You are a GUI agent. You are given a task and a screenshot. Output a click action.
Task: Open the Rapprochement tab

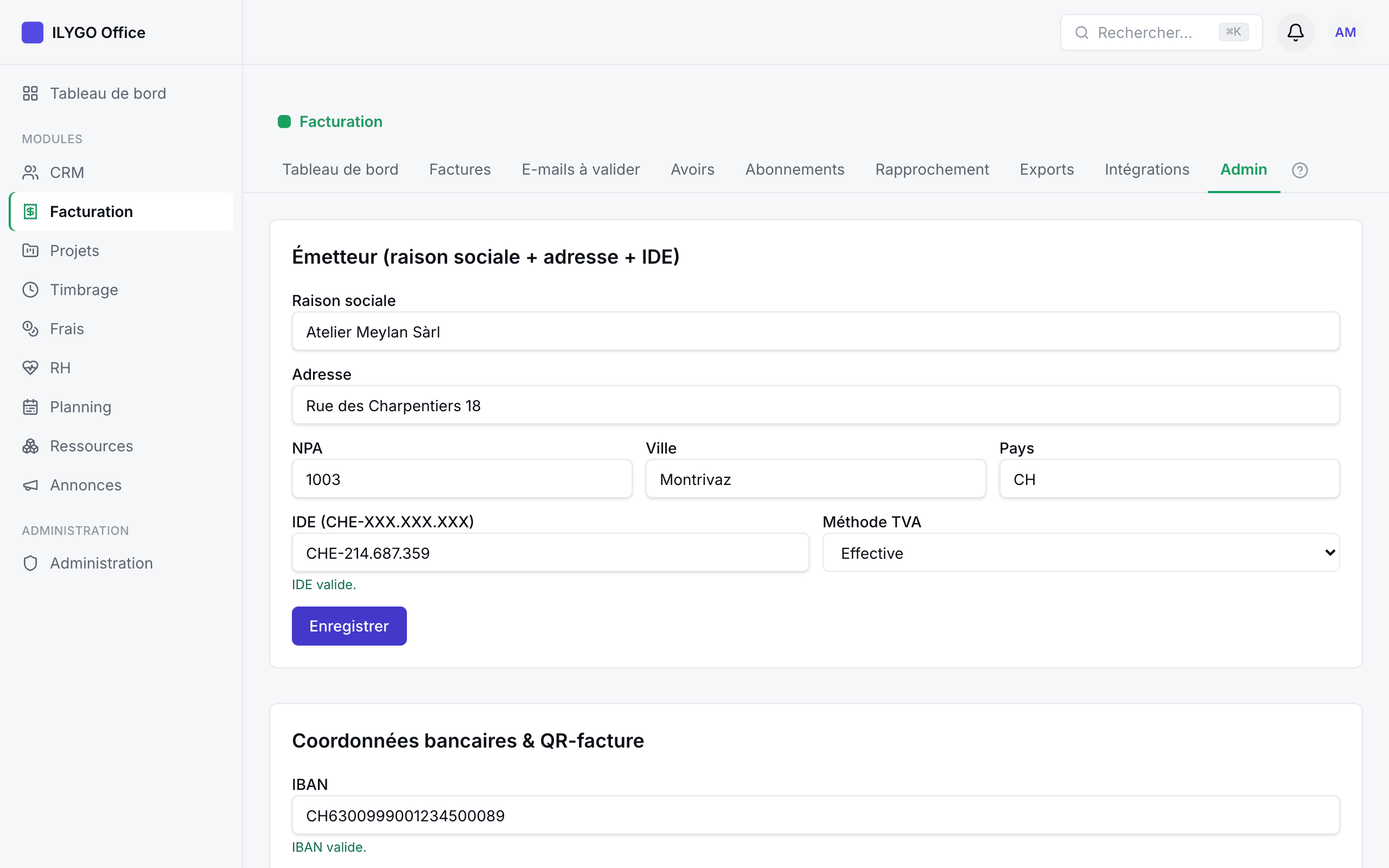coord(932,169)
